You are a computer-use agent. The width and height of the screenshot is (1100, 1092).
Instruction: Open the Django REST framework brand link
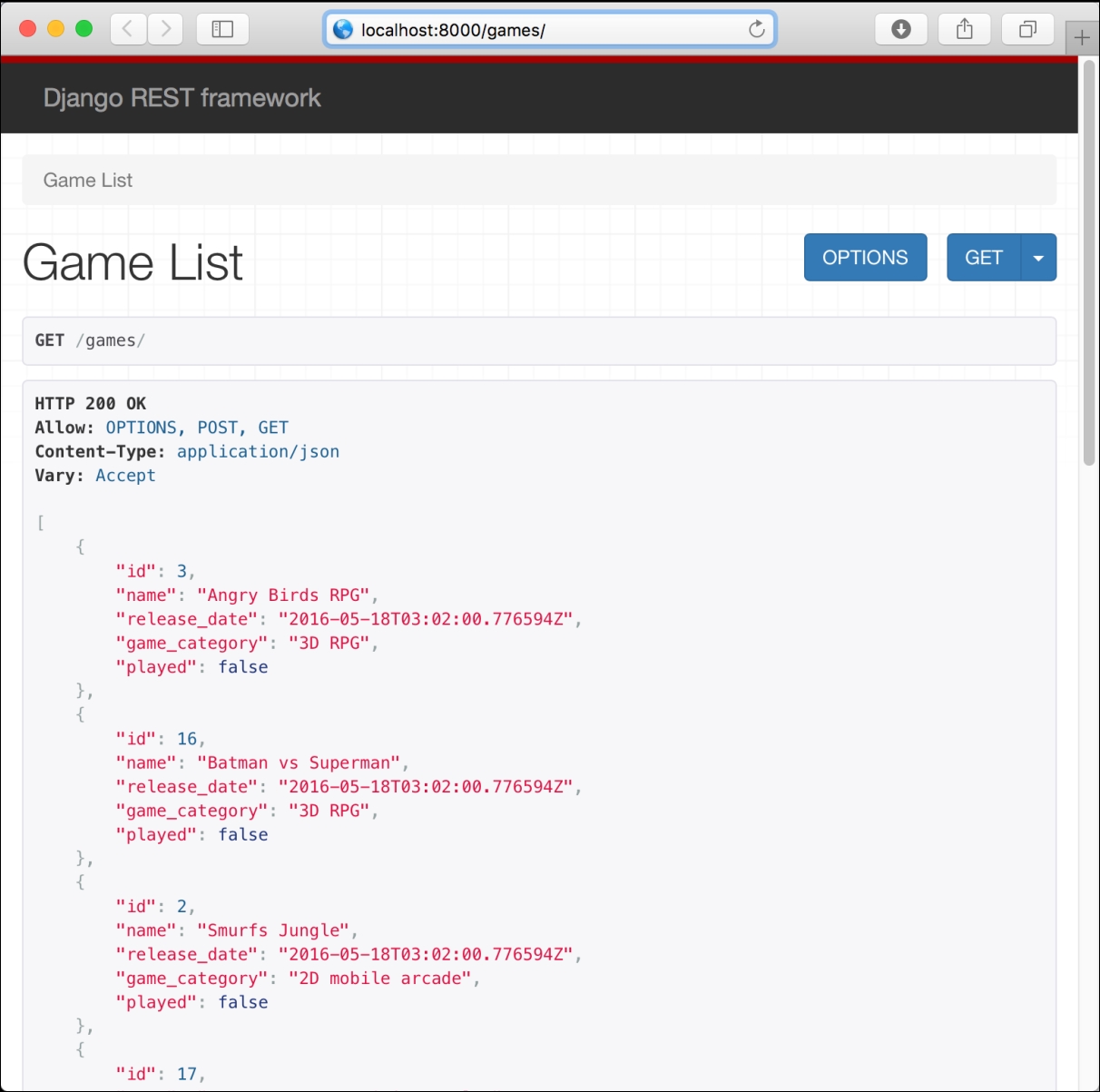[x=182, y=98]
